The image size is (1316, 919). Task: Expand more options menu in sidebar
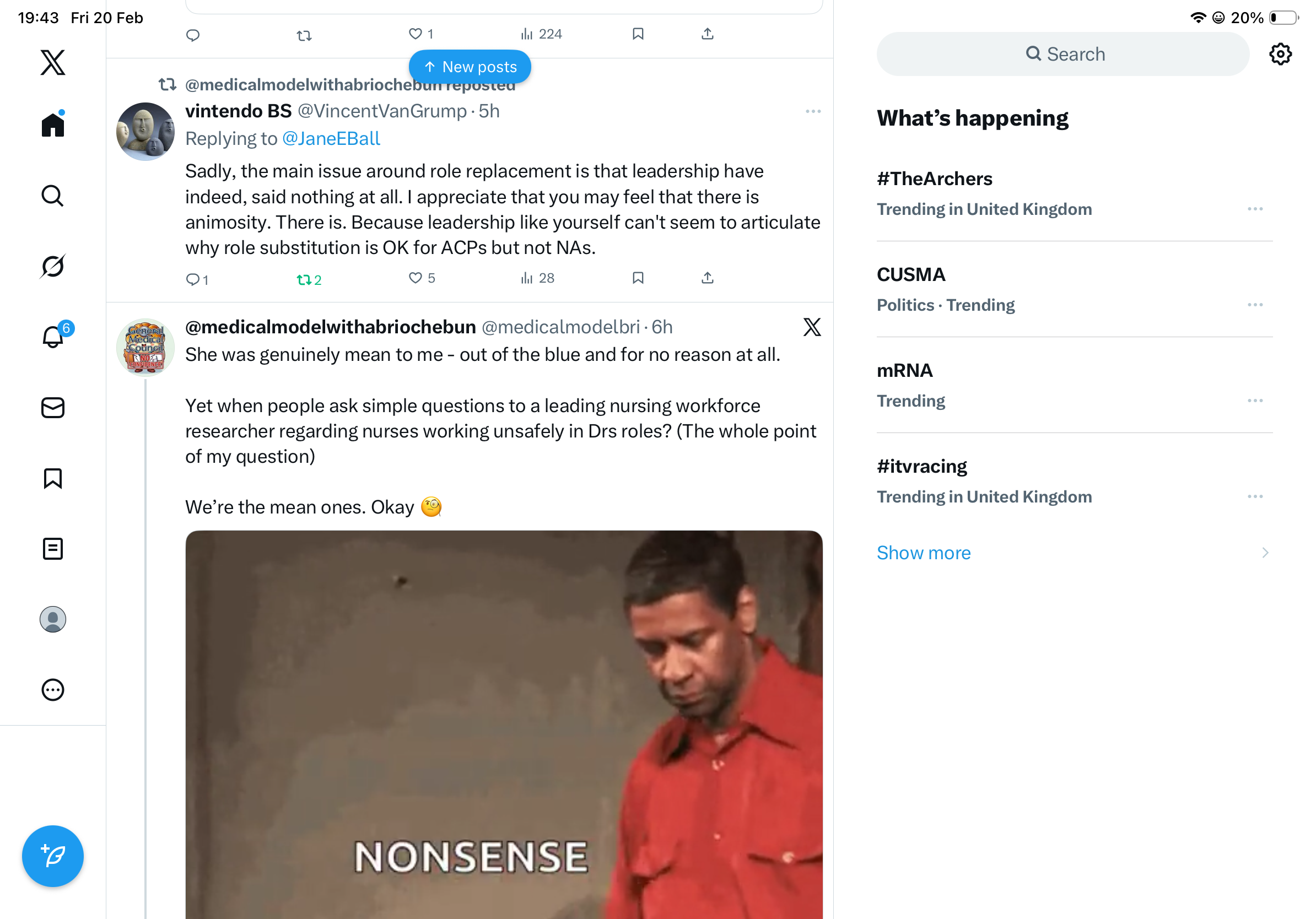coord(53,690)
